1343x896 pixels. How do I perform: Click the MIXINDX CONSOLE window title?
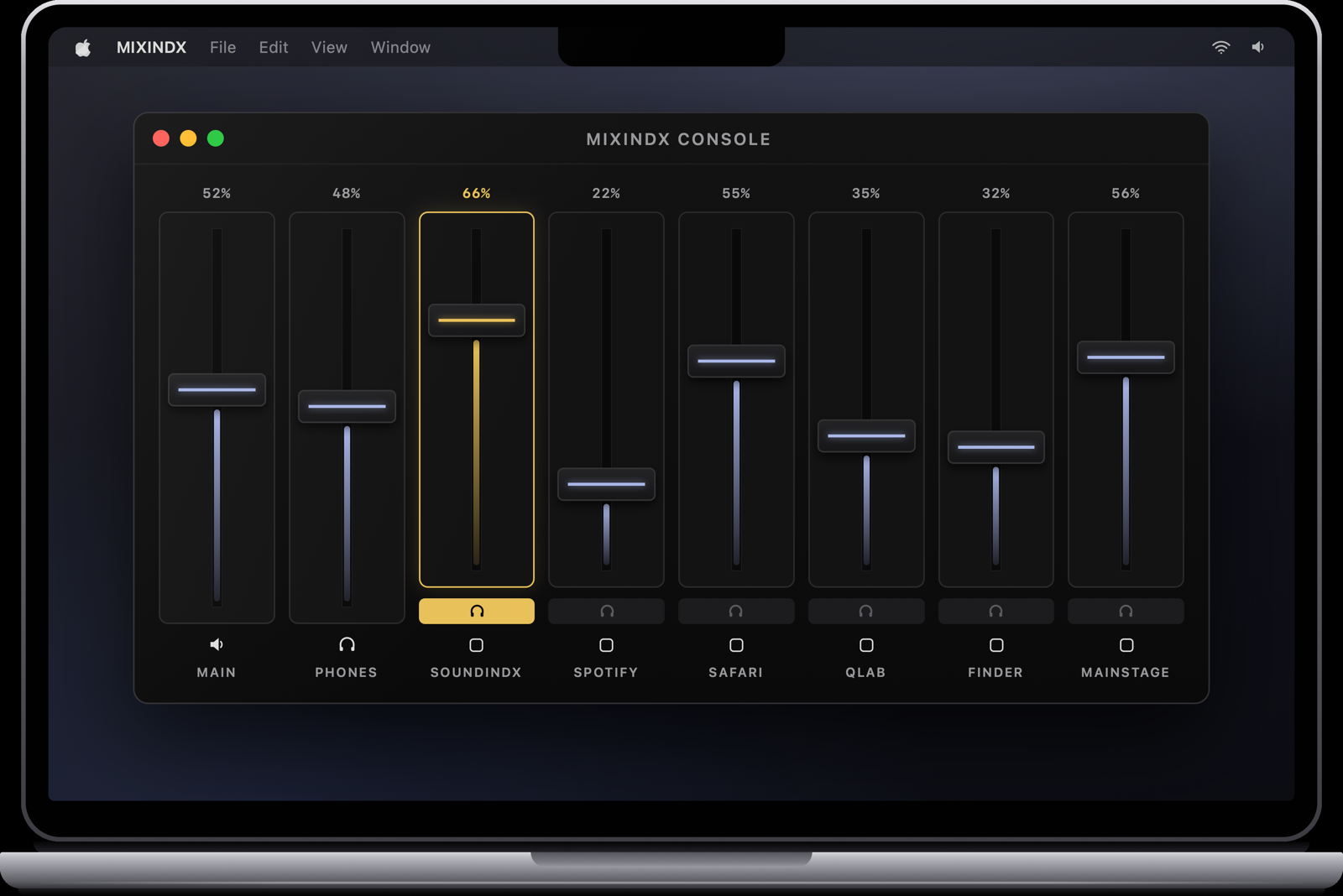tap(678, 139)
